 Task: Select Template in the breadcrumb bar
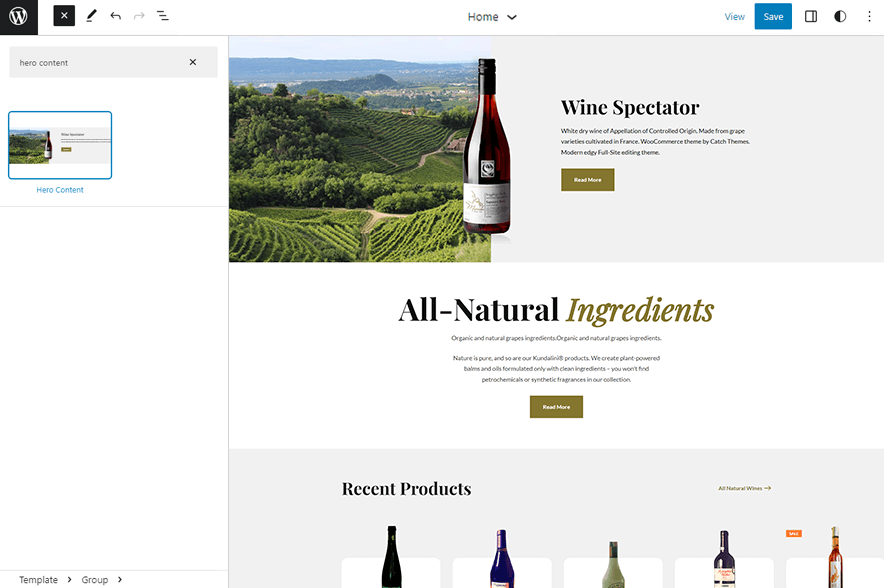pos(38,580)
